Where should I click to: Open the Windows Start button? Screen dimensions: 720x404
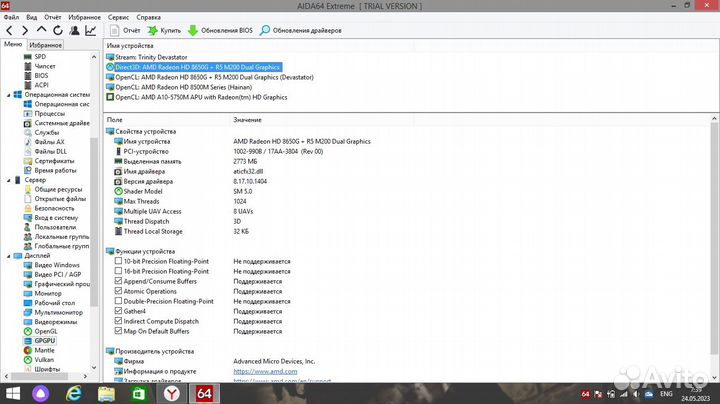point(12,394)
